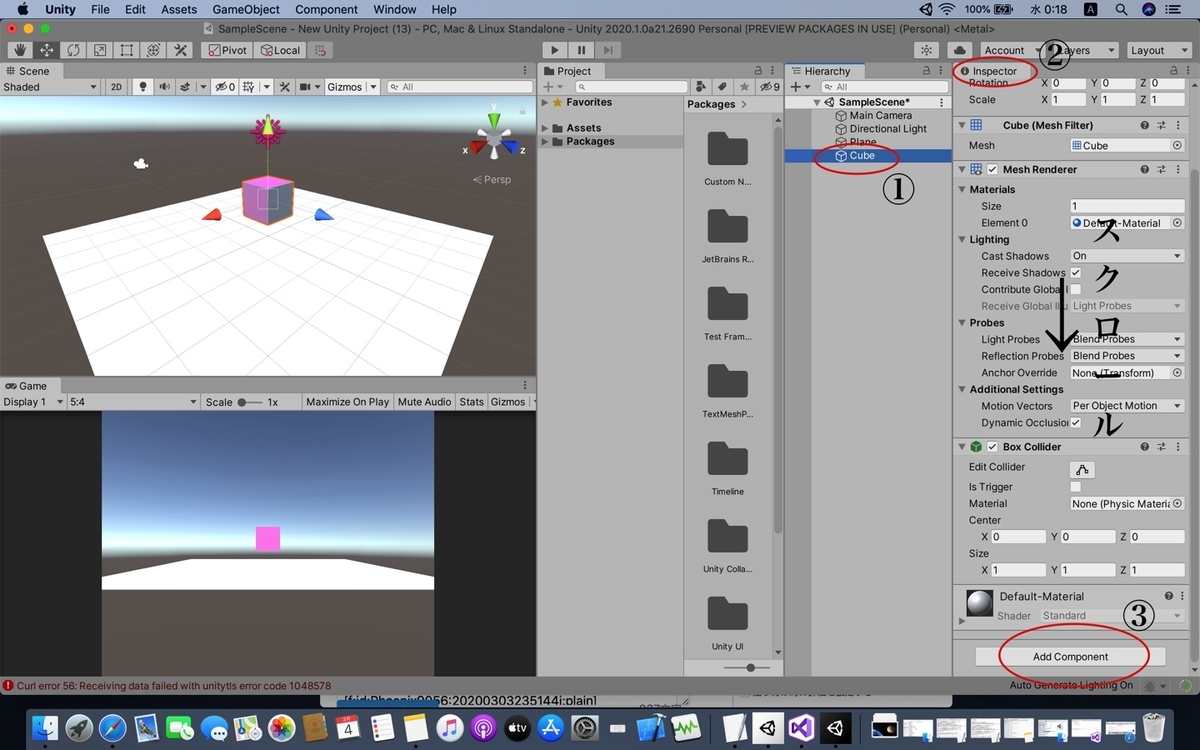Open Mesh Renderer help icon
This screenshot has width=1200, height=750.
[x=1144, y=170]
